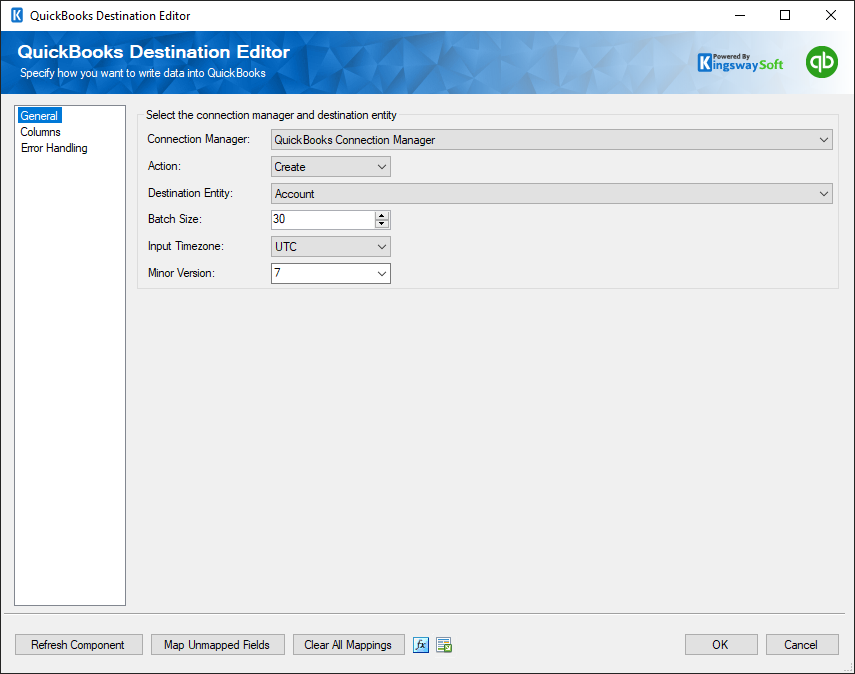Decrease Batch Size with down arrow
The height and width of the screenshot is (674, 855).
(x=382, y=224)
